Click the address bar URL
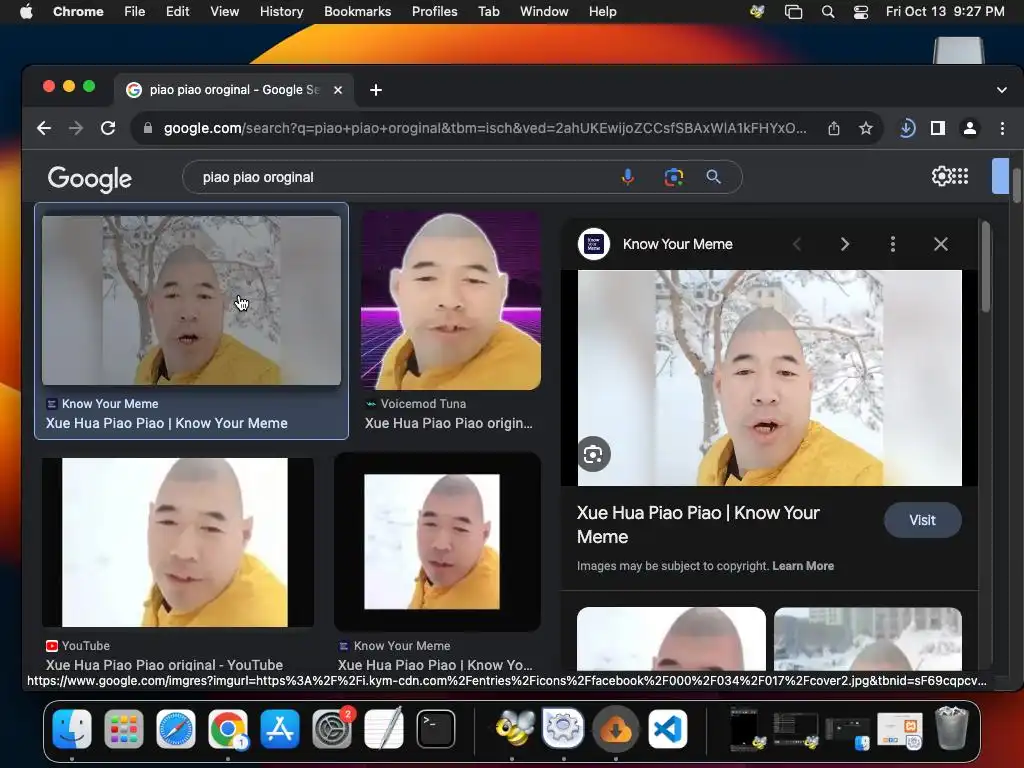Image resolution: width=1024 pixels, height=768 pixels. [485, 128]
